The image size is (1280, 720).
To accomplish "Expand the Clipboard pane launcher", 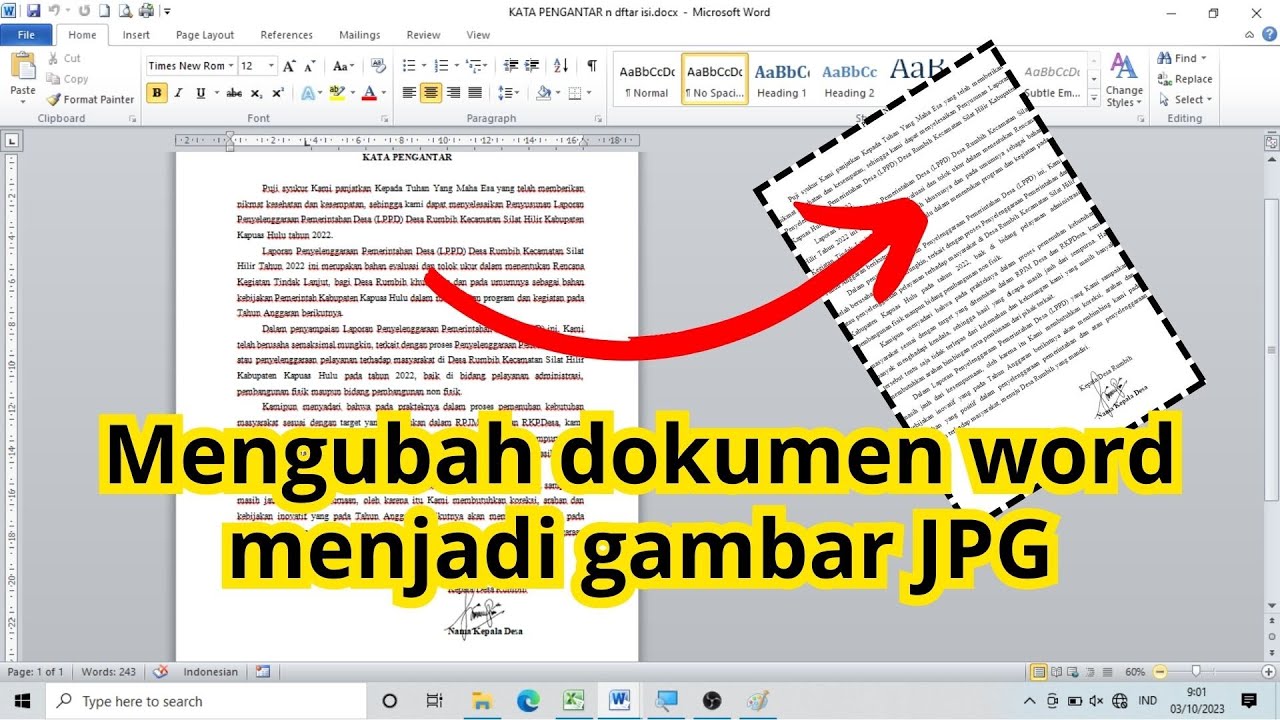I will tap(133, 119).
